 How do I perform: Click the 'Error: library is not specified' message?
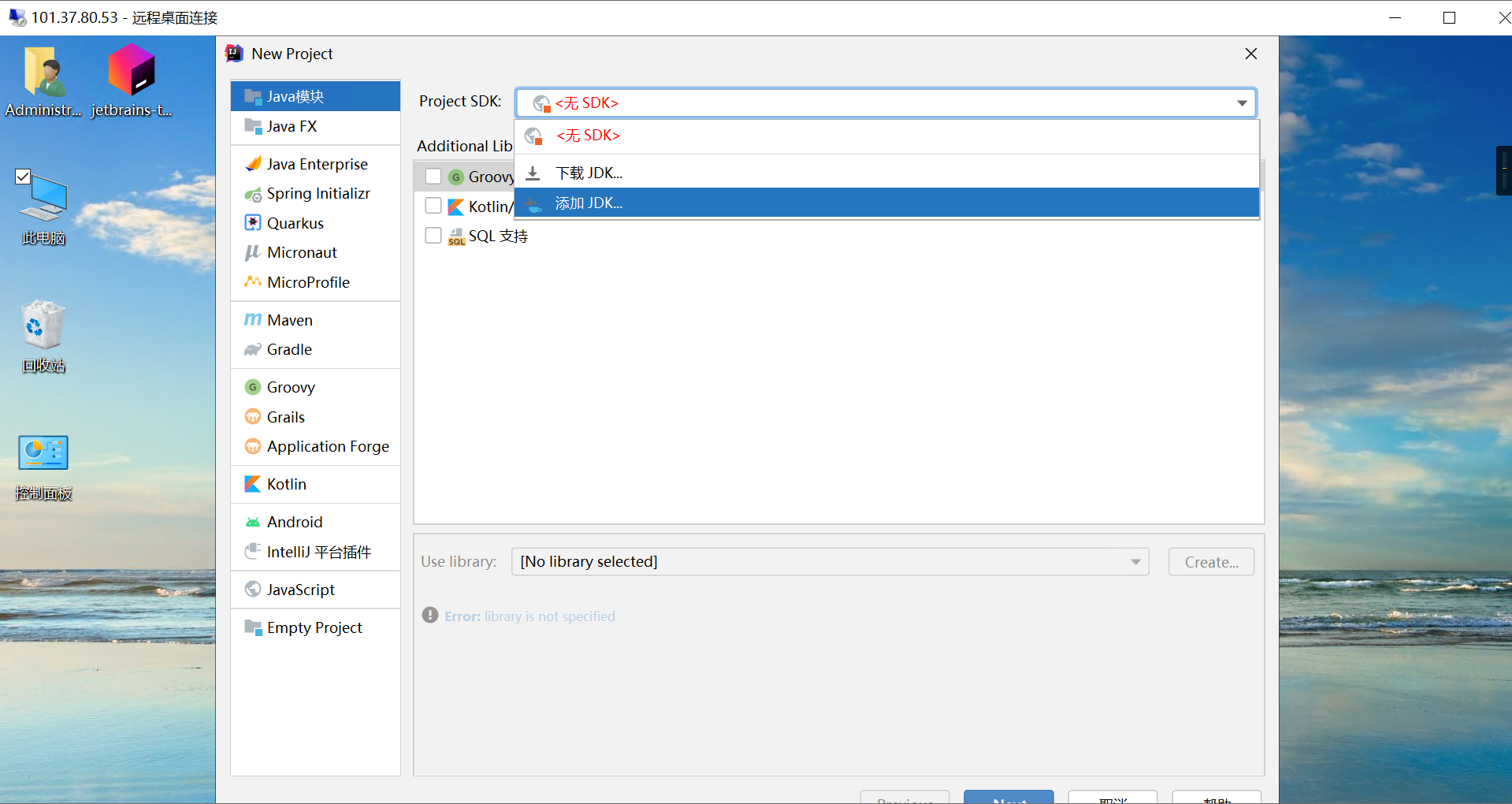coord(529,616)
